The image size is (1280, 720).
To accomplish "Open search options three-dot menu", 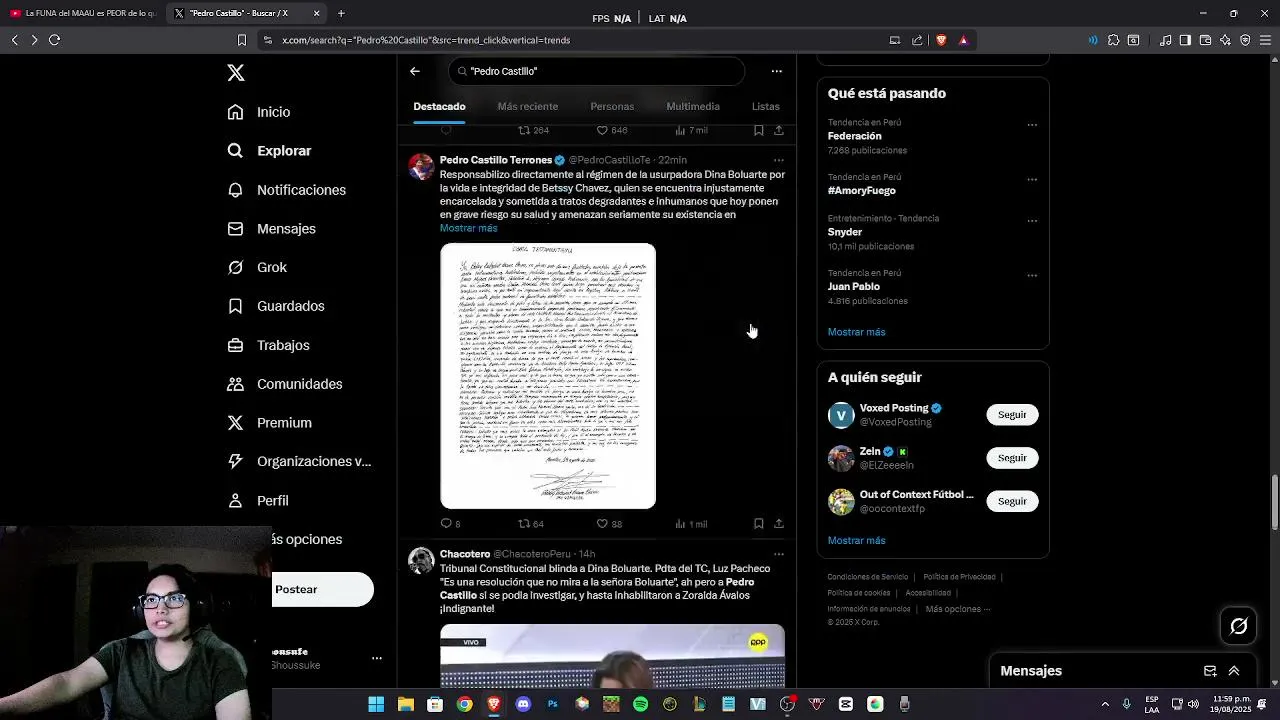I will click(777, 71).
